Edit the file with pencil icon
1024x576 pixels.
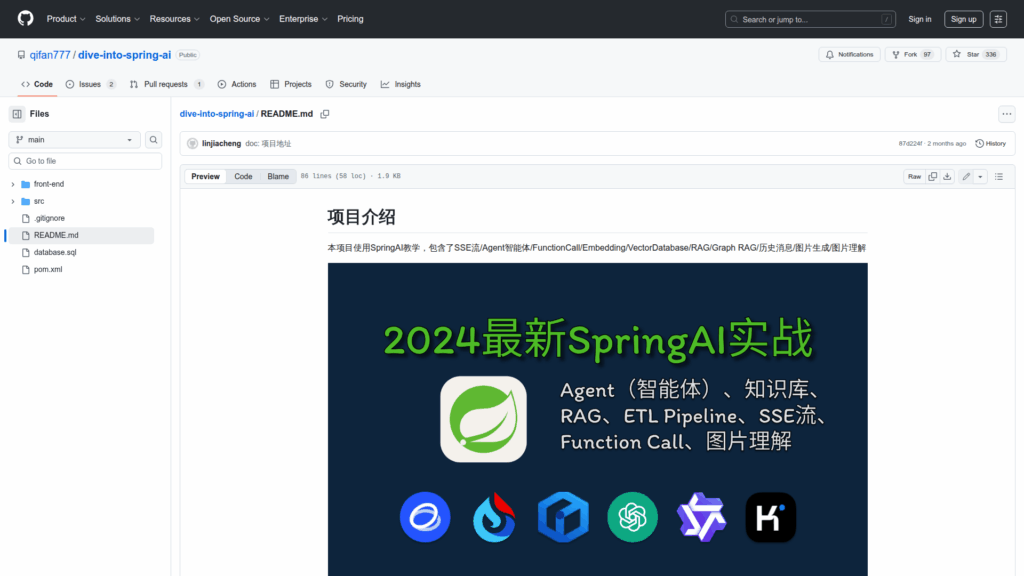coord(966,176)
